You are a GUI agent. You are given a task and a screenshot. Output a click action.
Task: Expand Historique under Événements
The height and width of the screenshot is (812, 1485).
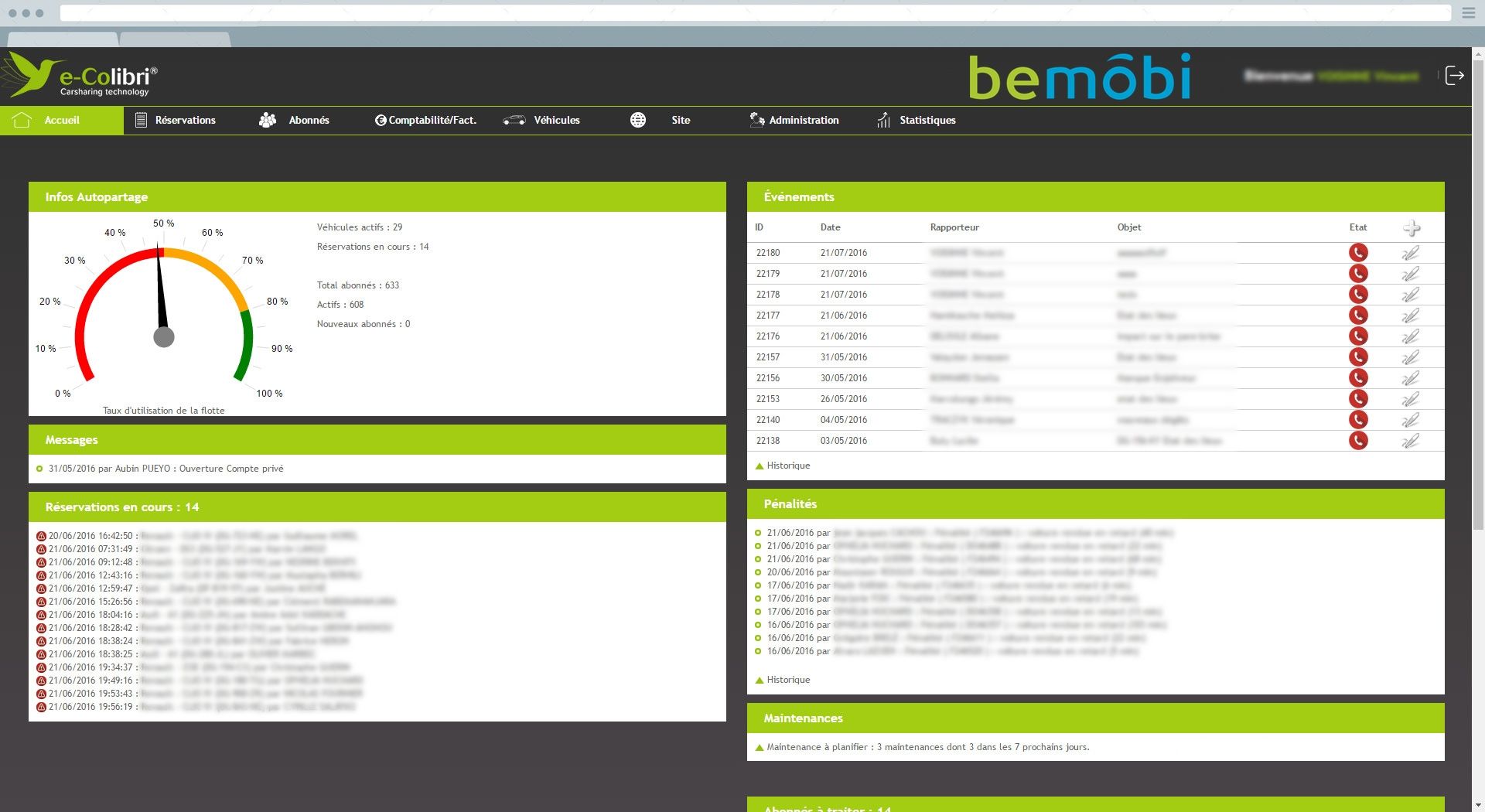783,466
